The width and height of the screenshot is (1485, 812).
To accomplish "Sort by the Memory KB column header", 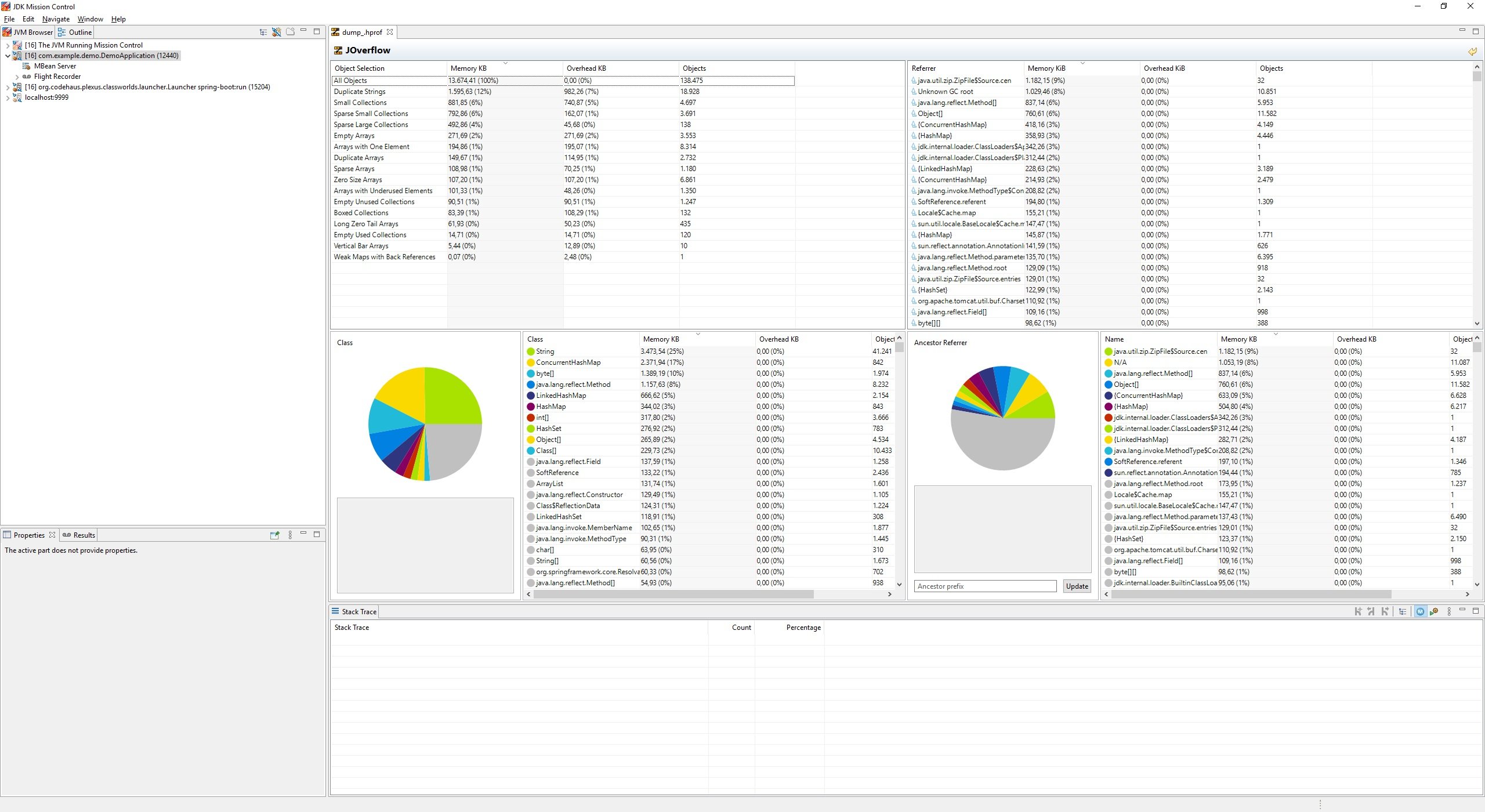I will pyautogui.click(x=468, y=68).
